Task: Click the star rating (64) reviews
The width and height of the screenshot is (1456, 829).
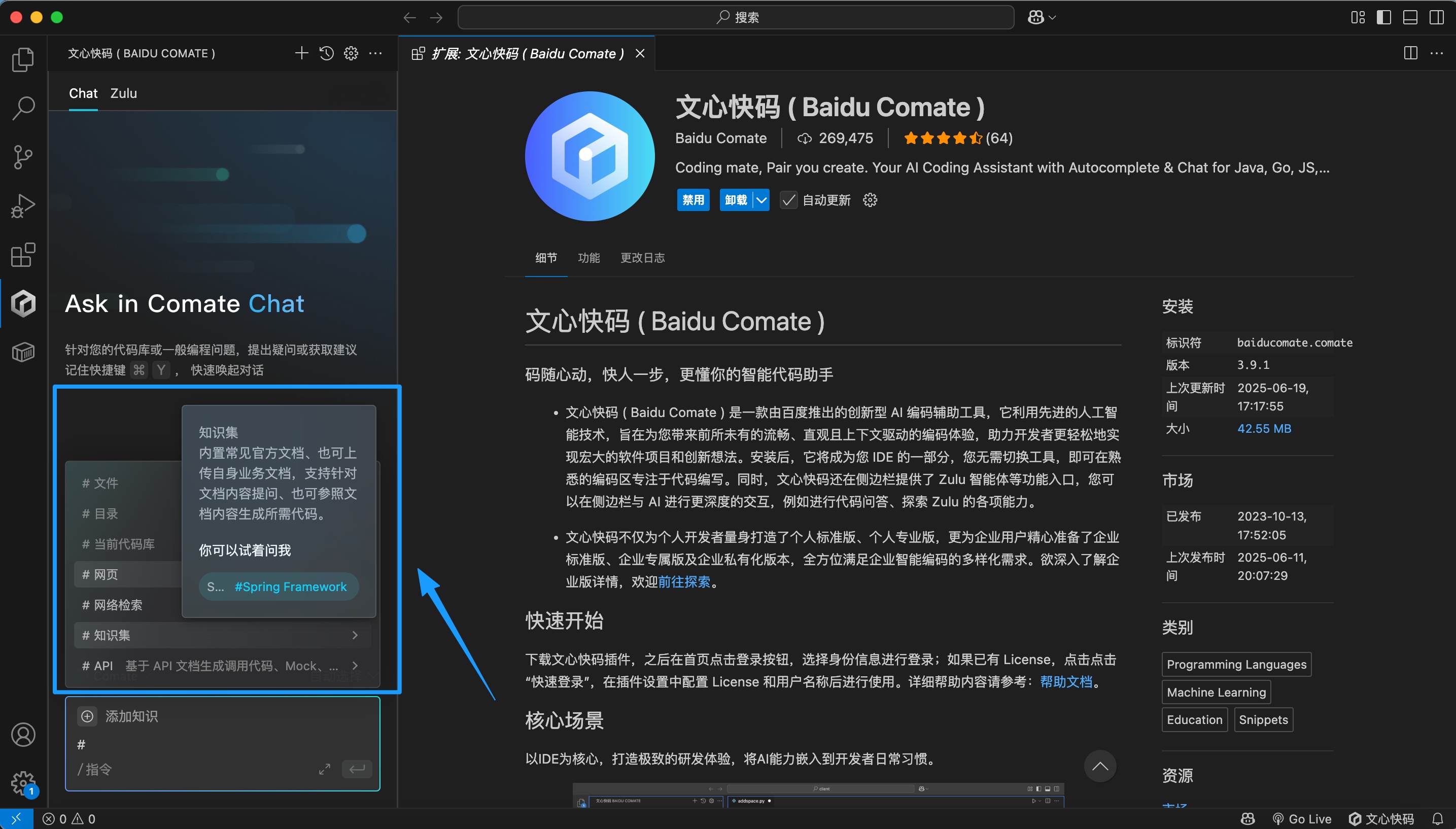Action: pyautogui.click(x=958, y=139)
